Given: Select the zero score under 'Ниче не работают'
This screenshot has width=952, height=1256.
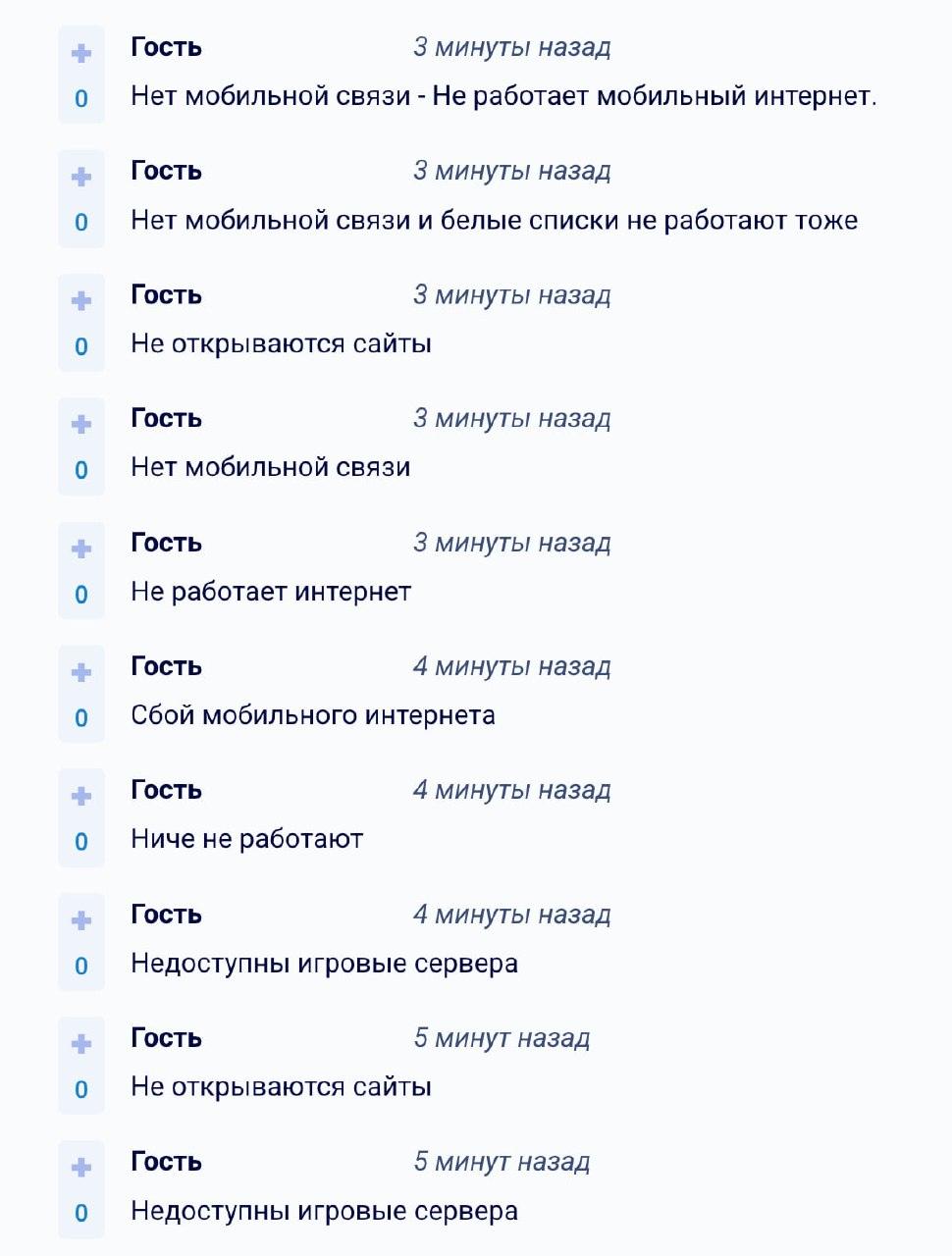Looking at the screenshot, I should [x=82, y=841].
